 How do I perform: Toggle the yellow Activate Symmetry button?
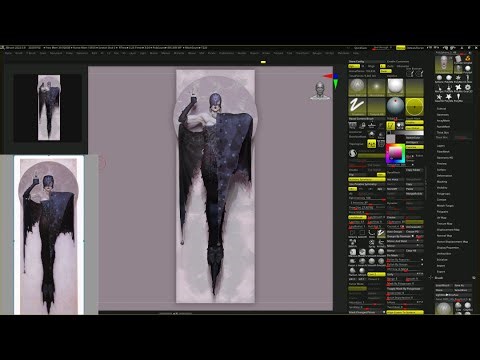tap(367, 179)
